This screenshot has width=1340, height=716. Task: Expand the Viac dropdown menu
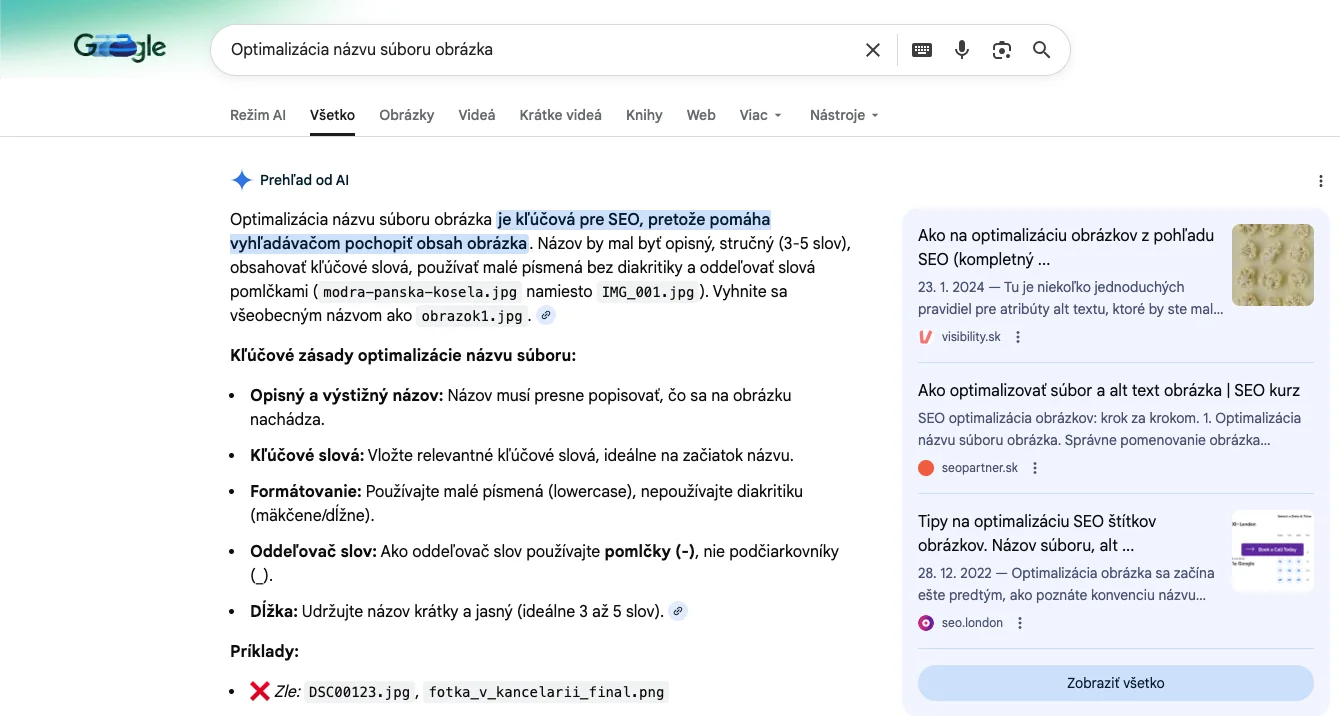[760, 115]
